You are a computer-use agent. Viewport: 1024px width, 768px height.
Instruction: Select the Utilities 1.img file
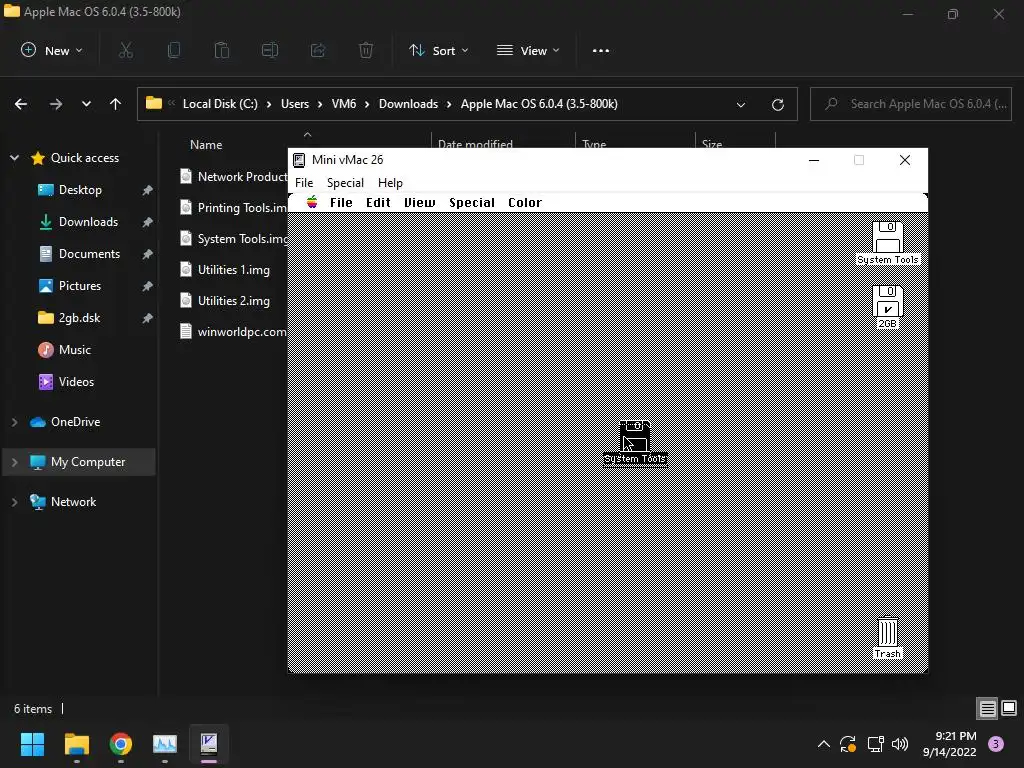click(225, 270)
